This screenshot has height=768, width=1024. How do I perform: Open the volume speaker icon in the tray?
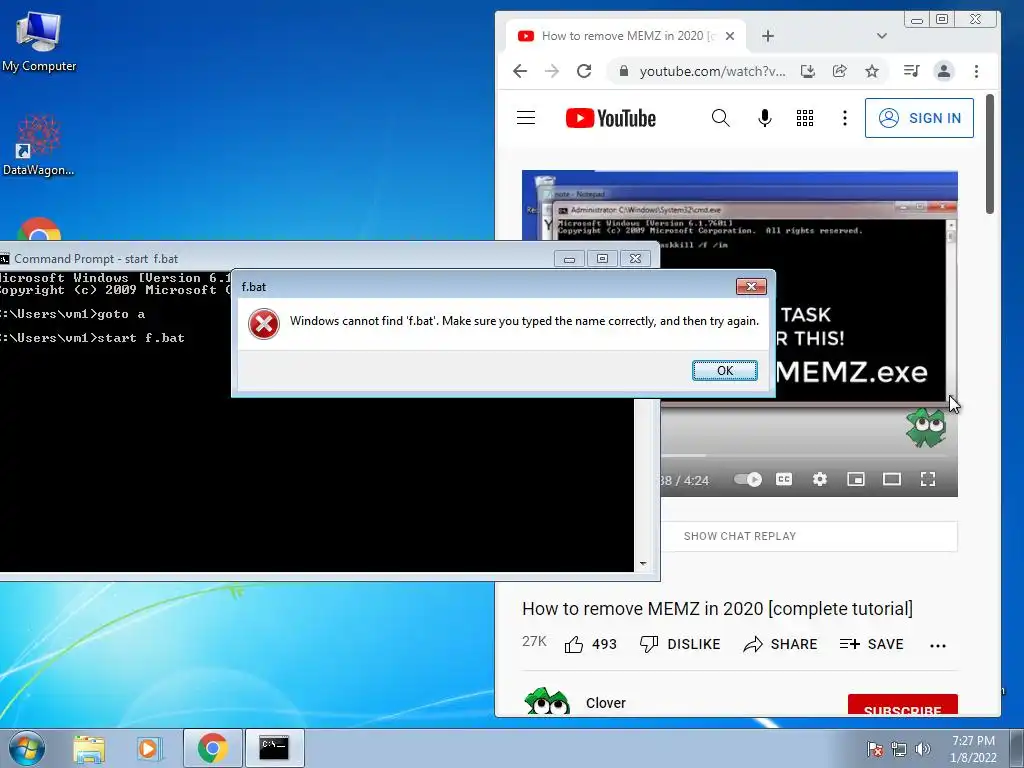pos(922,749)
